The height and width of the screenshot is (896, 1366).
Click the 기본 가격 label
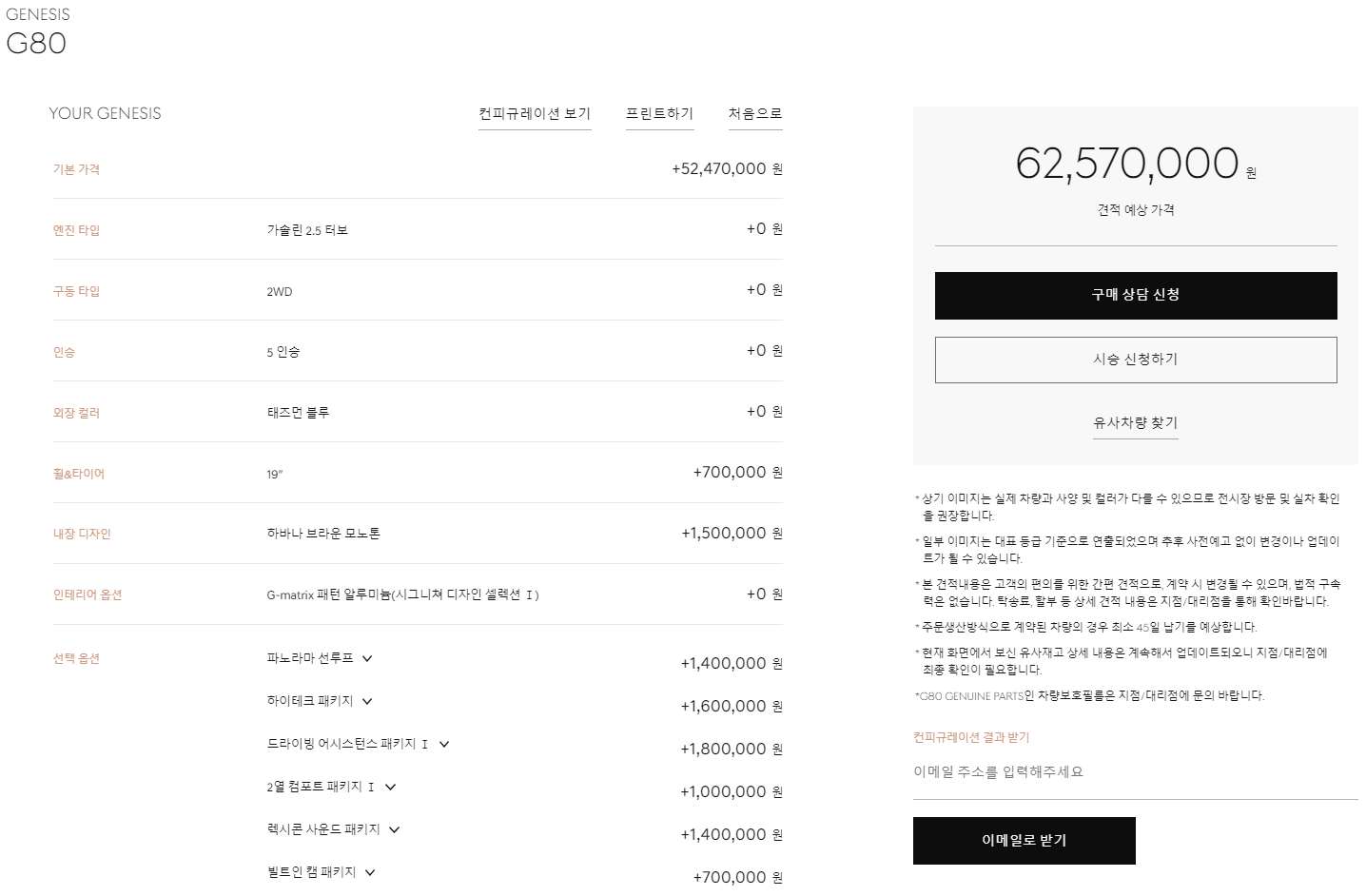coord(76,169)
